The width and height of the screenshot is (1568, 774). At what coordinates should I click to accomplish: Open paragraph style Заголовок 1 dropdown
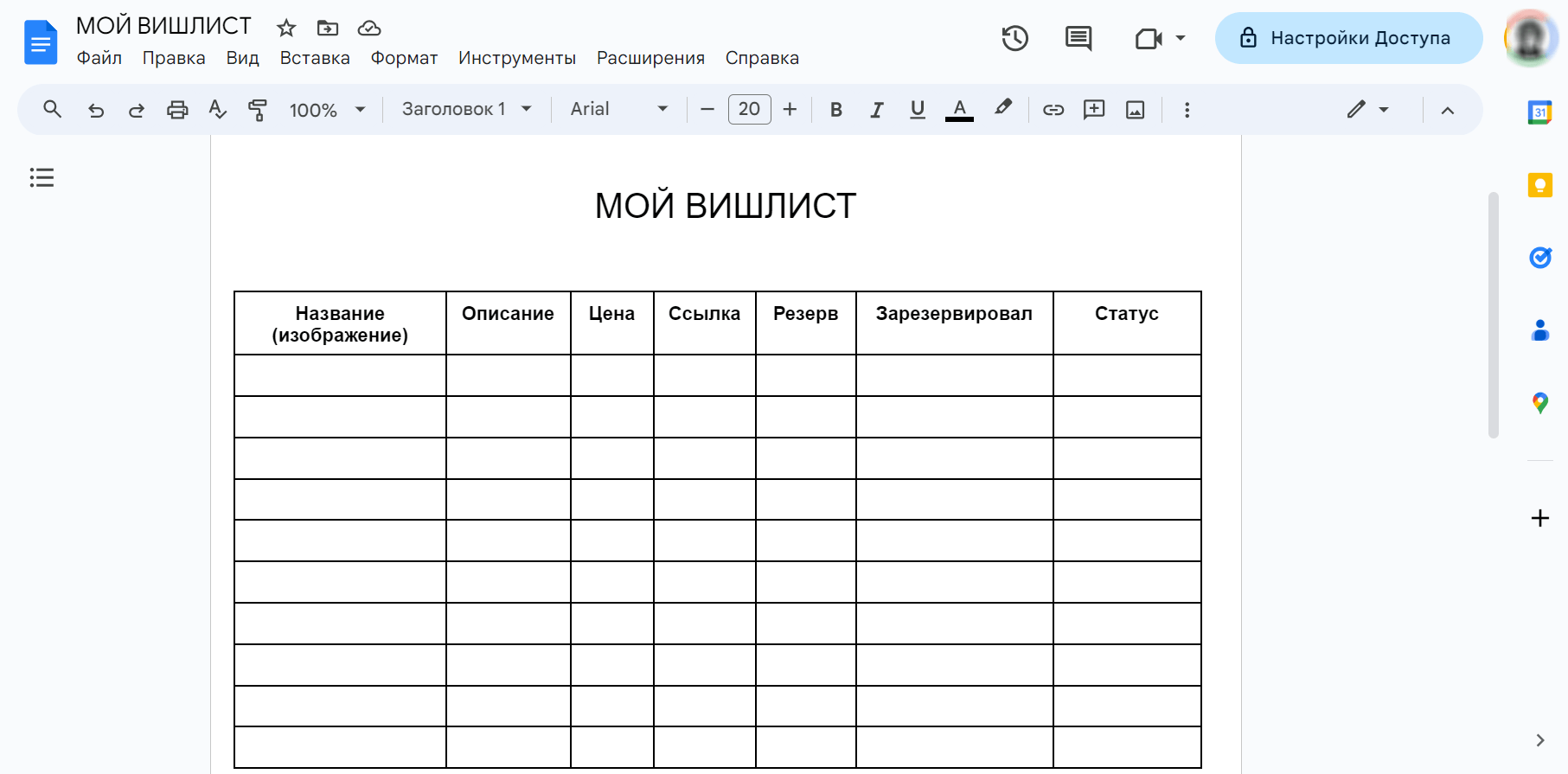pos(467,110)
